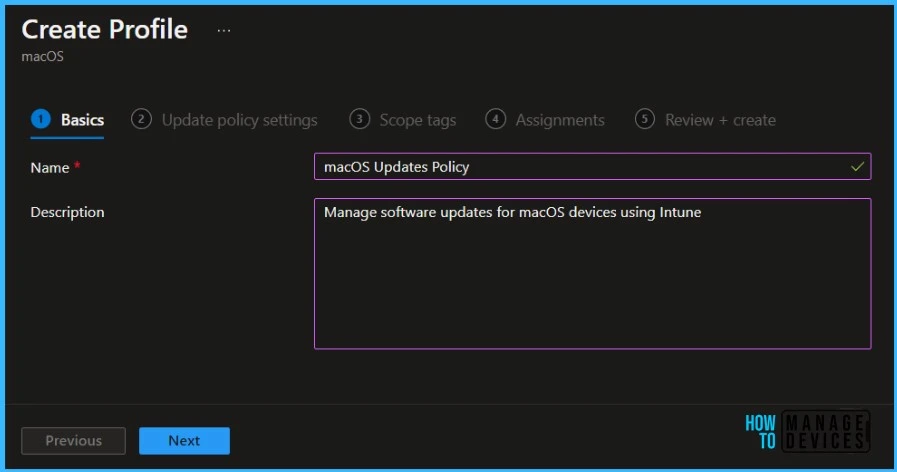Switch to the Assignments step
Image resolution: width=897 pixels, height=472 pixels.
click(x=545, y=120)
